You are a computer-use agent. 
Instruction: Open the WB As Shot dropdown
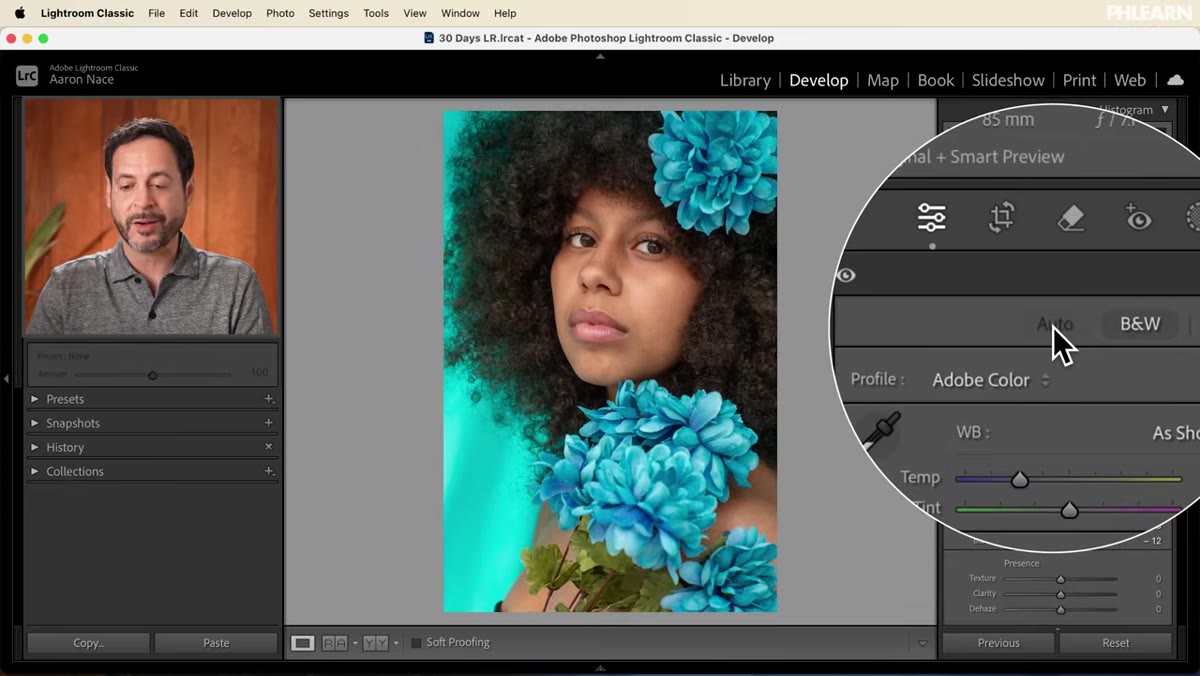(1175, 433)
